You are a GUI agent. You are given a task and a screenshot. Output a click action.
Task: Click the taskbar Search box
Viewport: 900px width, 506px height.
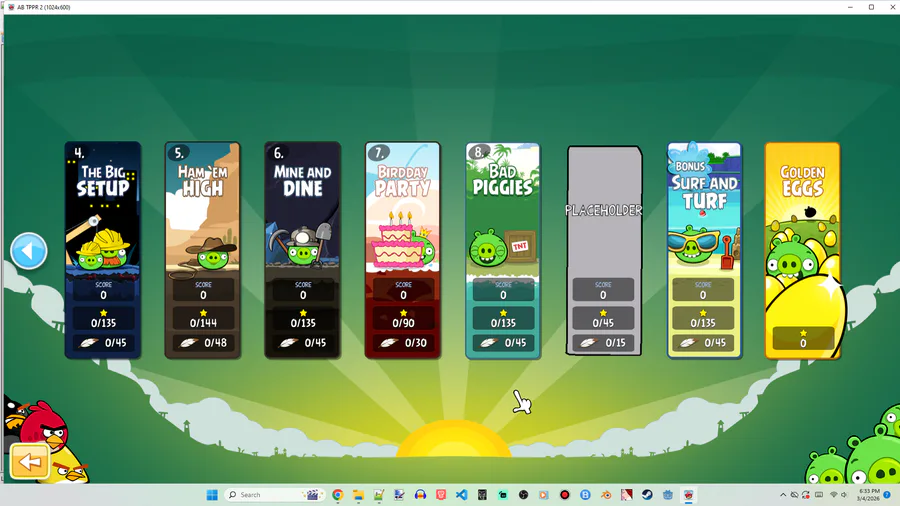tap(274, 495)
